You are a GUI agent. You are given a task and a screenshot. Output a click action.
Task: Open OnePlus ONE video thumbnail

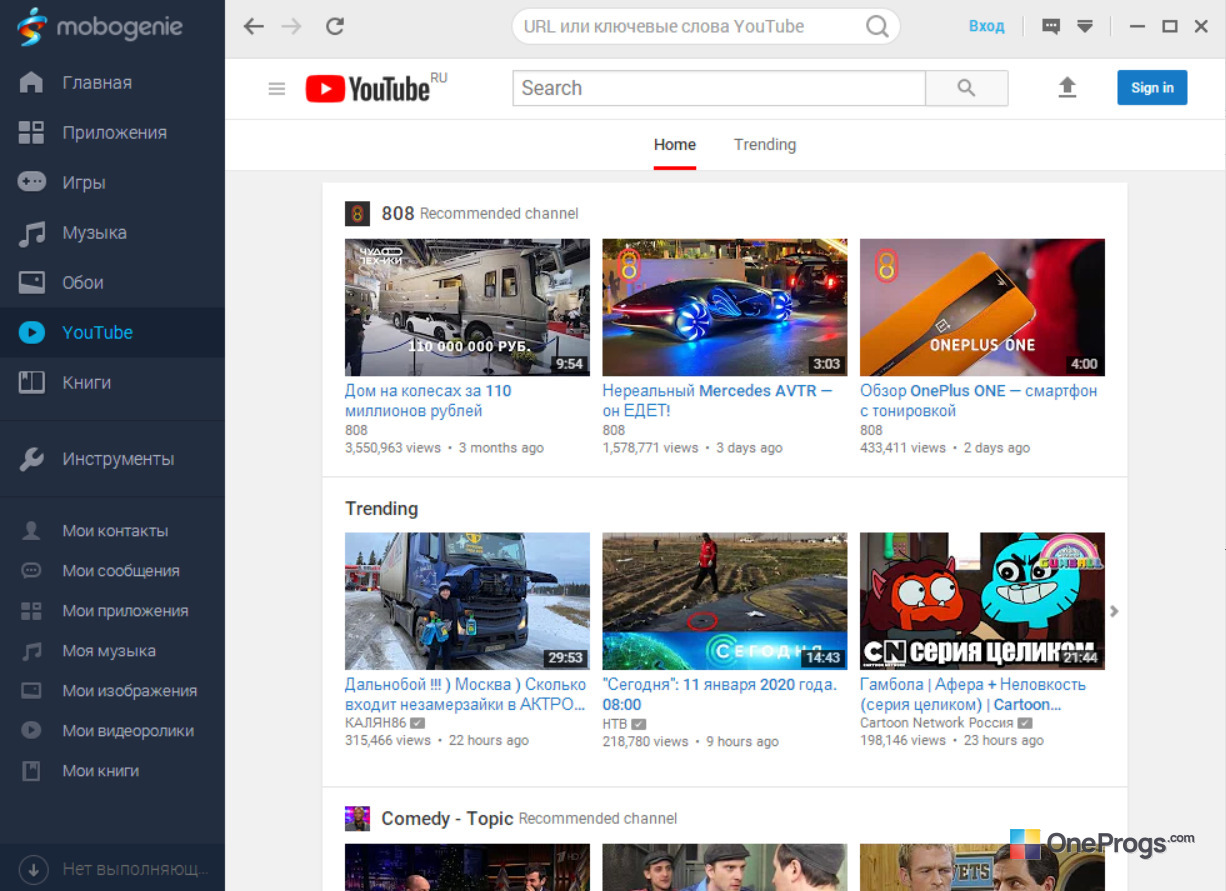click(x=982, y=307)
